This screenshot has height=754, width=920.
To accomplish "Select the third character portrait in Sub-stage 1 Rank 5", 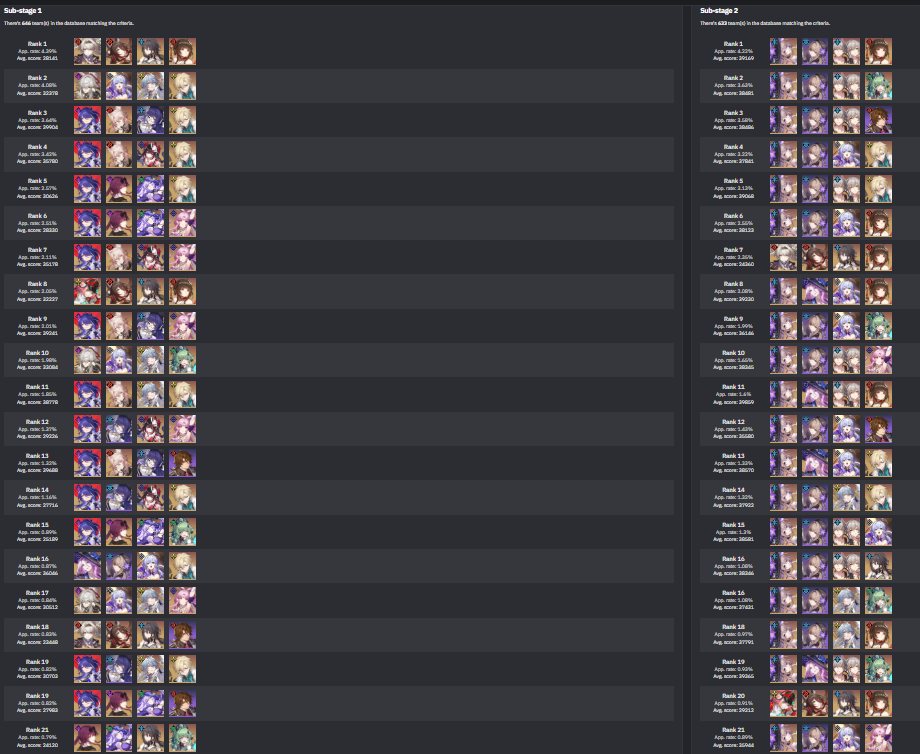I will pos(151,189).
